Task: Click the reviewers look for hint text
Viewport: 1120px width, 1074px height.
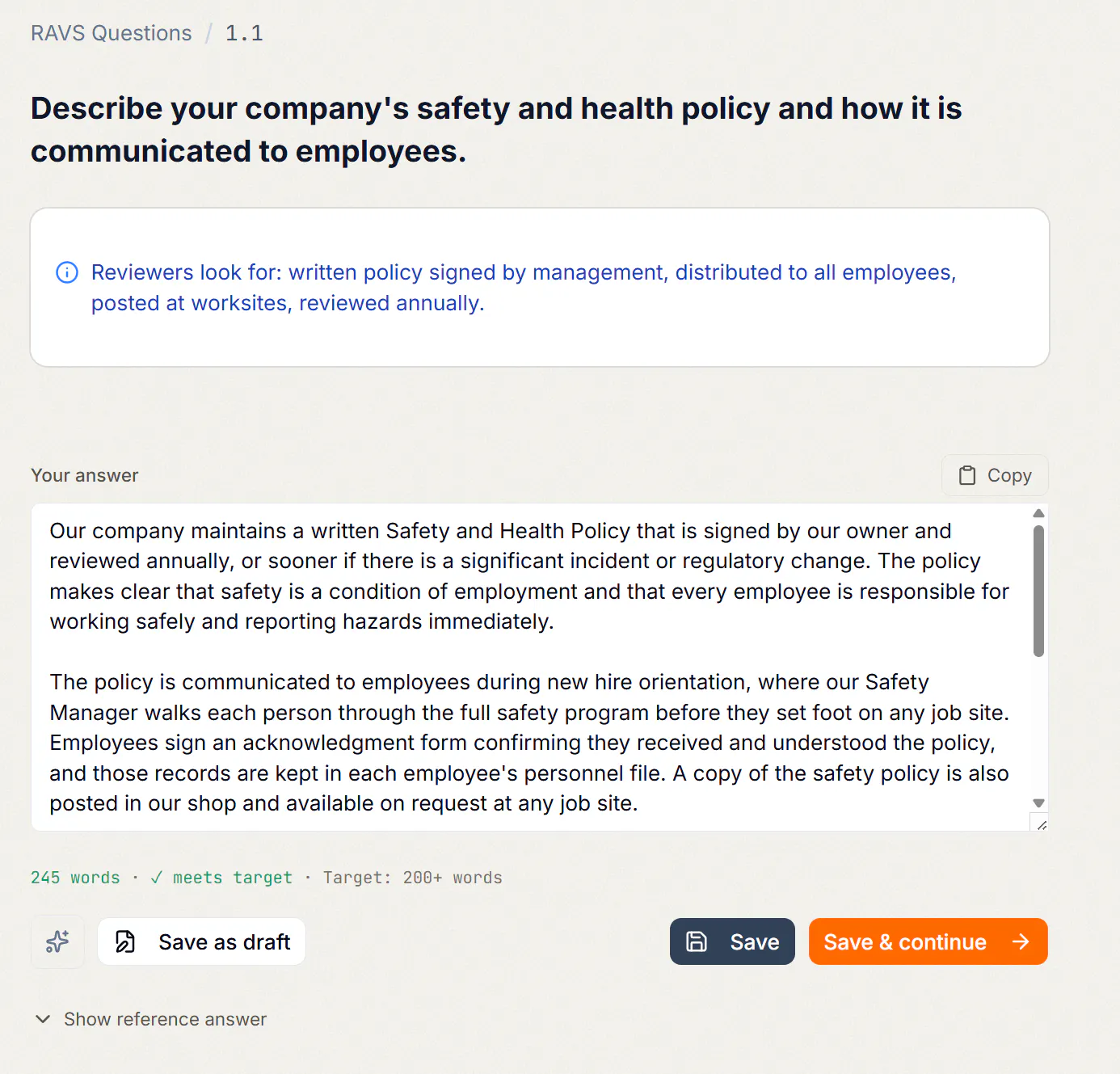Action: click(x=524, y=288)
